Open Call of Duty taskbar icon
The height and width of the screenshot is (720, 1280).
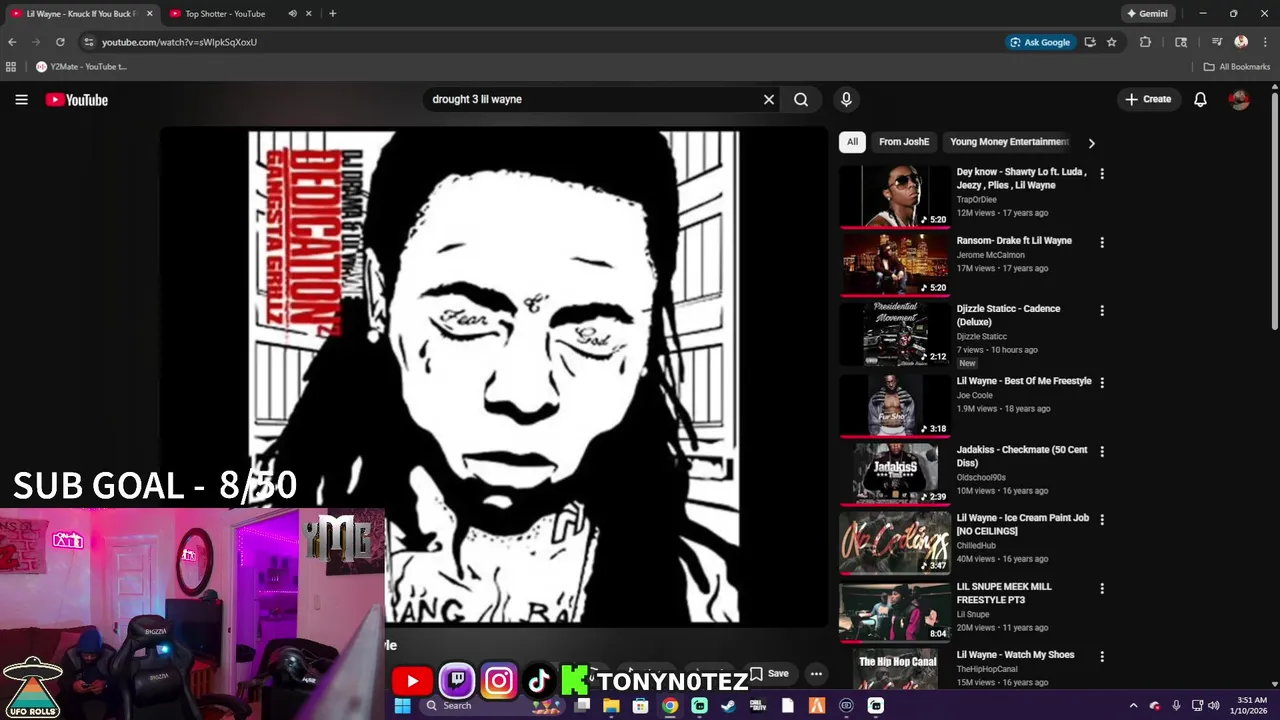pyautogui.click(x=758, y=705)
